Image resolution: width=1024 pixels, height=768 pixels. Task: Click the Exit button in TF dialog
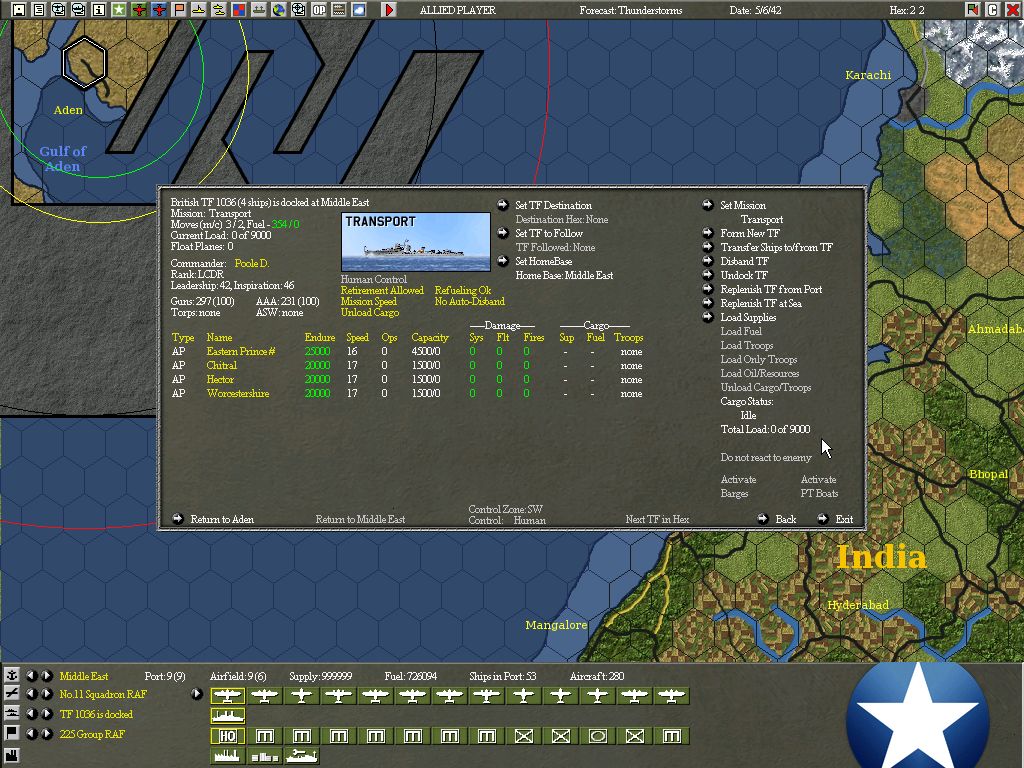click(x=844, y=519)
